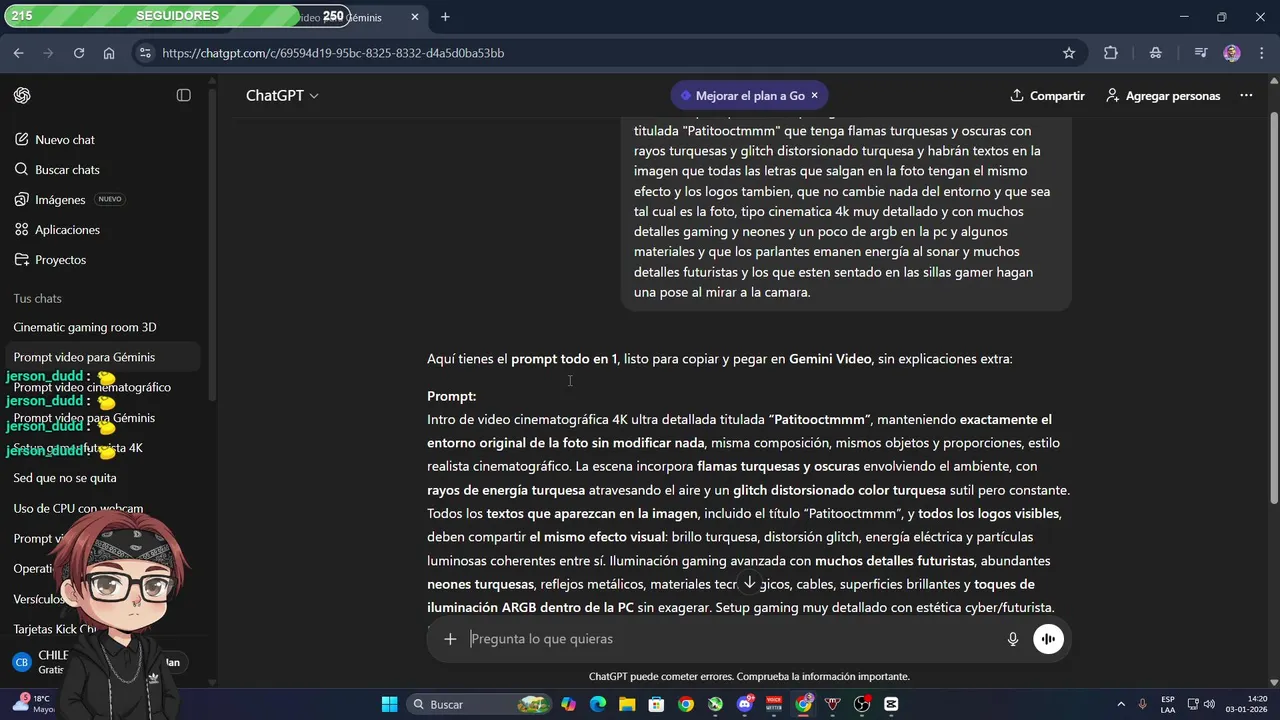Viewport: 1280px width, 720px height.
Task: Collapse the sidebar with the panel toggle icon
Action: pyautogui.click(x=183, y=95)
